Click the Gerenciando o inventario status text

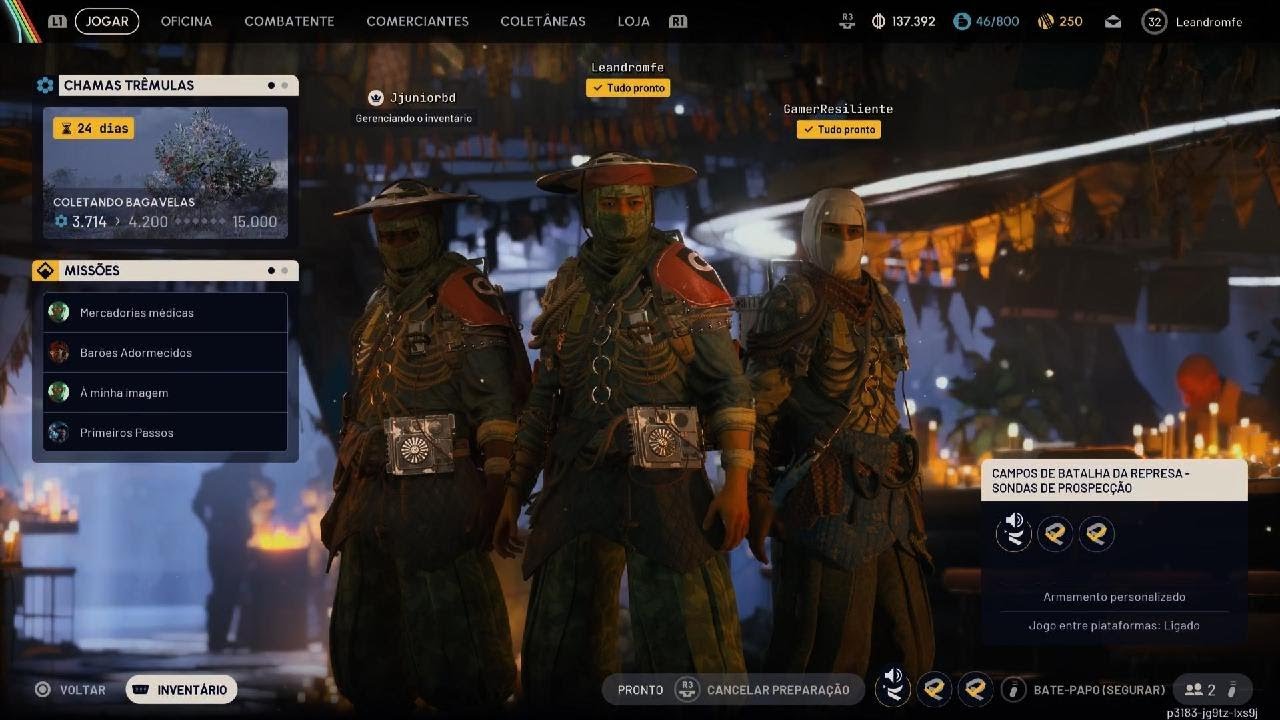[x=414, y=118]
